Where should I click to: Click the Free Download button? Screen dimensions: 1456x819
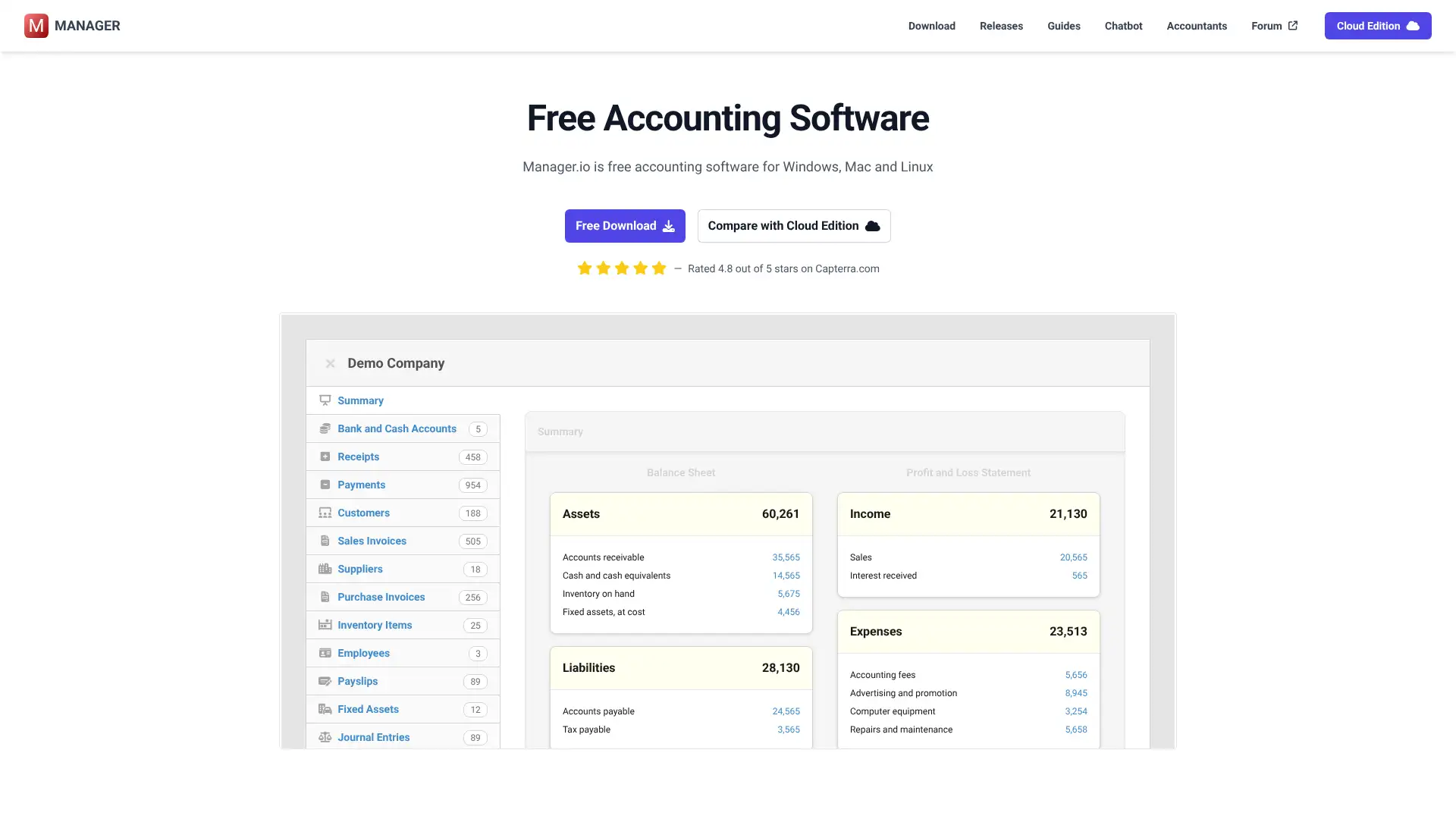pyautogui.click(x=625, y=226)
